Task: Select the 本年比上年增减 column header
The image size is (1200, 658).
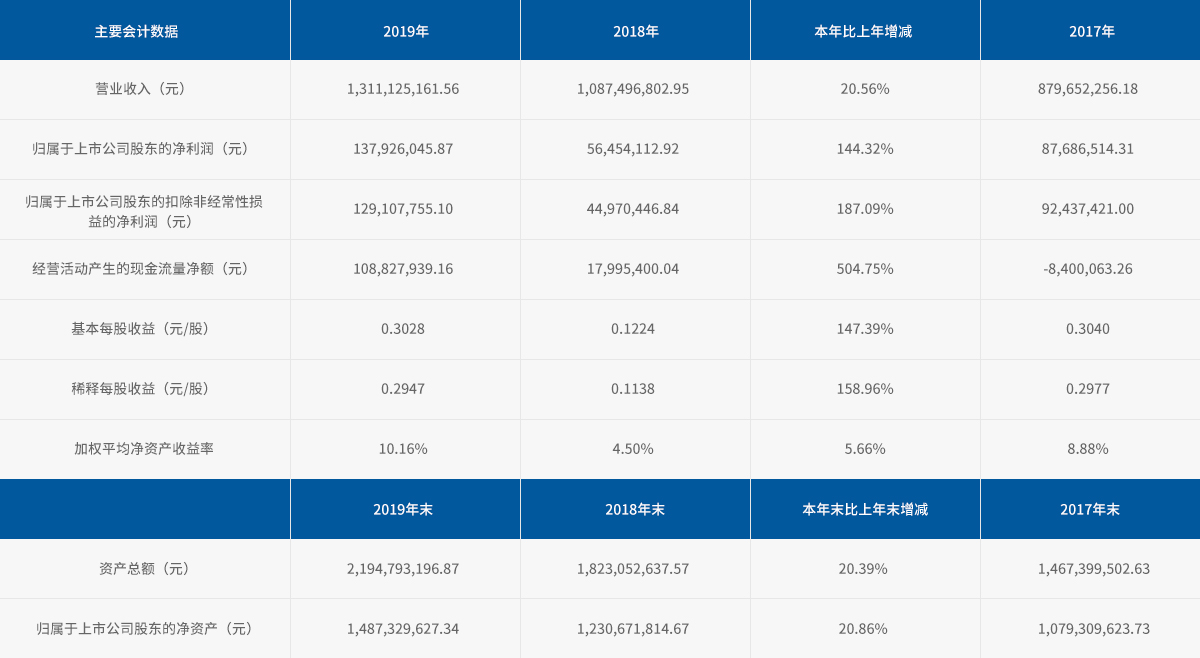Action: tap(864, 31)
